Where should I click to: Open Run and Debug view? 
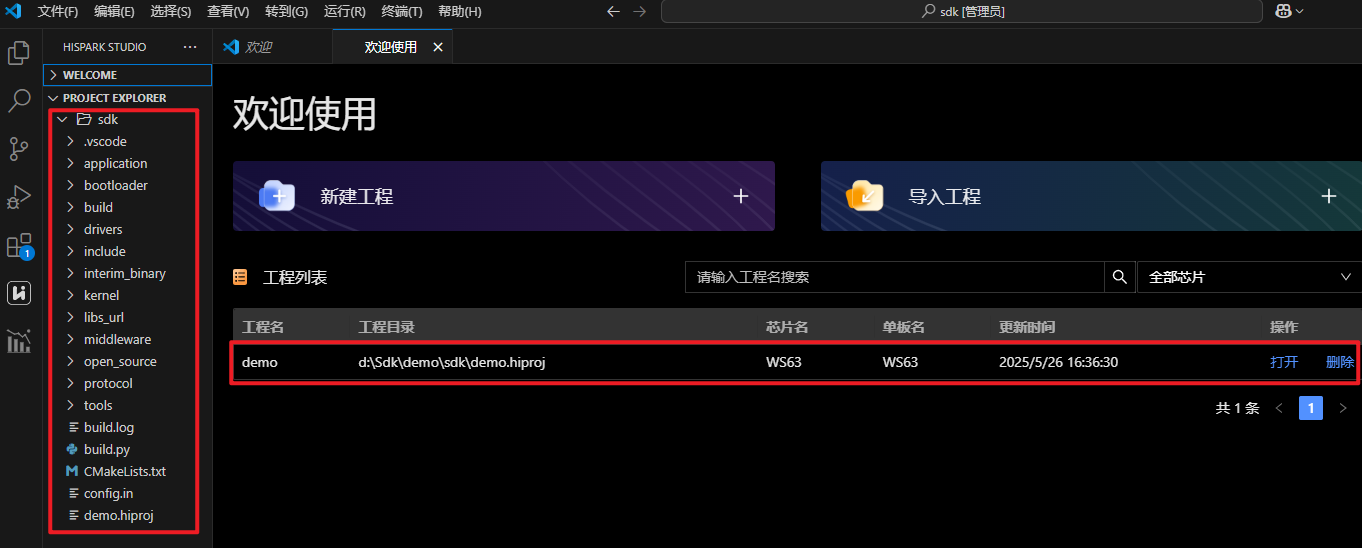coord(19,197)
